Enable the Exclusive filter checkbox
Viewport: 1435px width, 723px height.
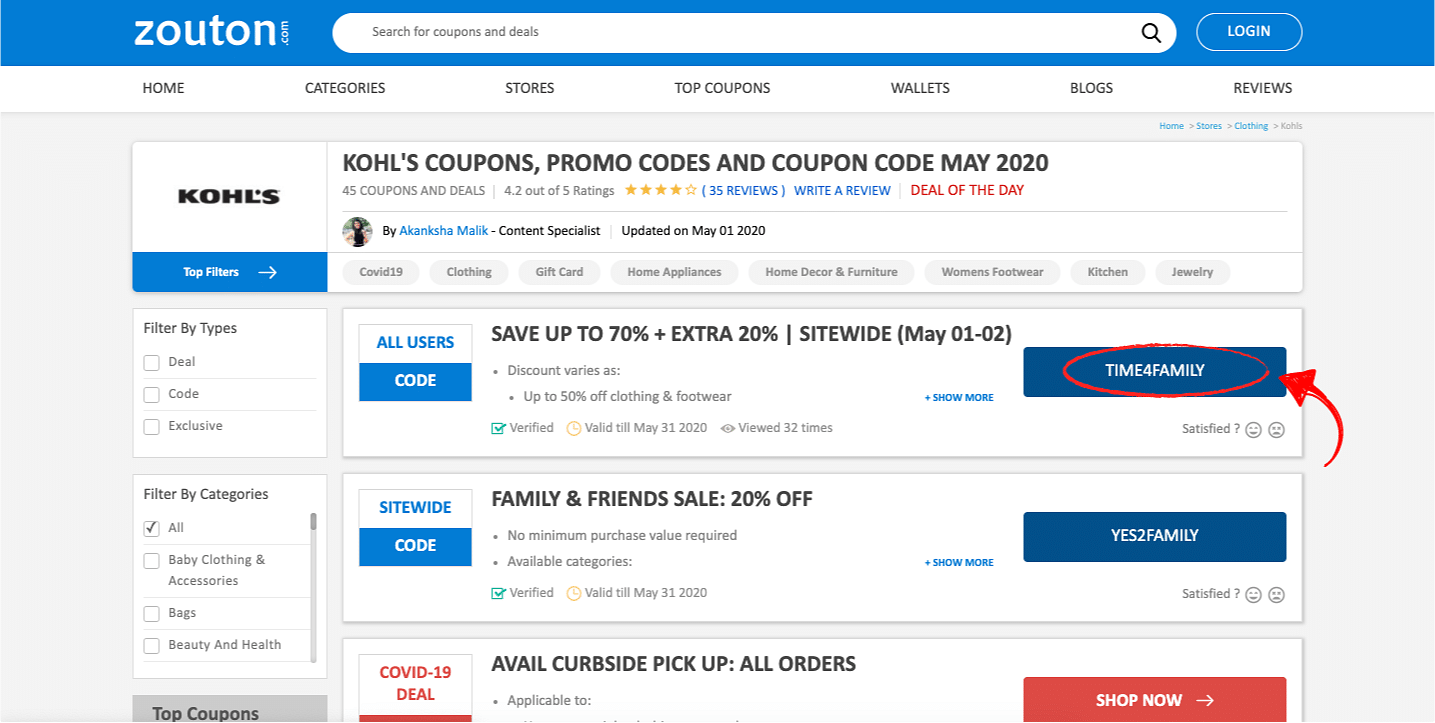152,427
